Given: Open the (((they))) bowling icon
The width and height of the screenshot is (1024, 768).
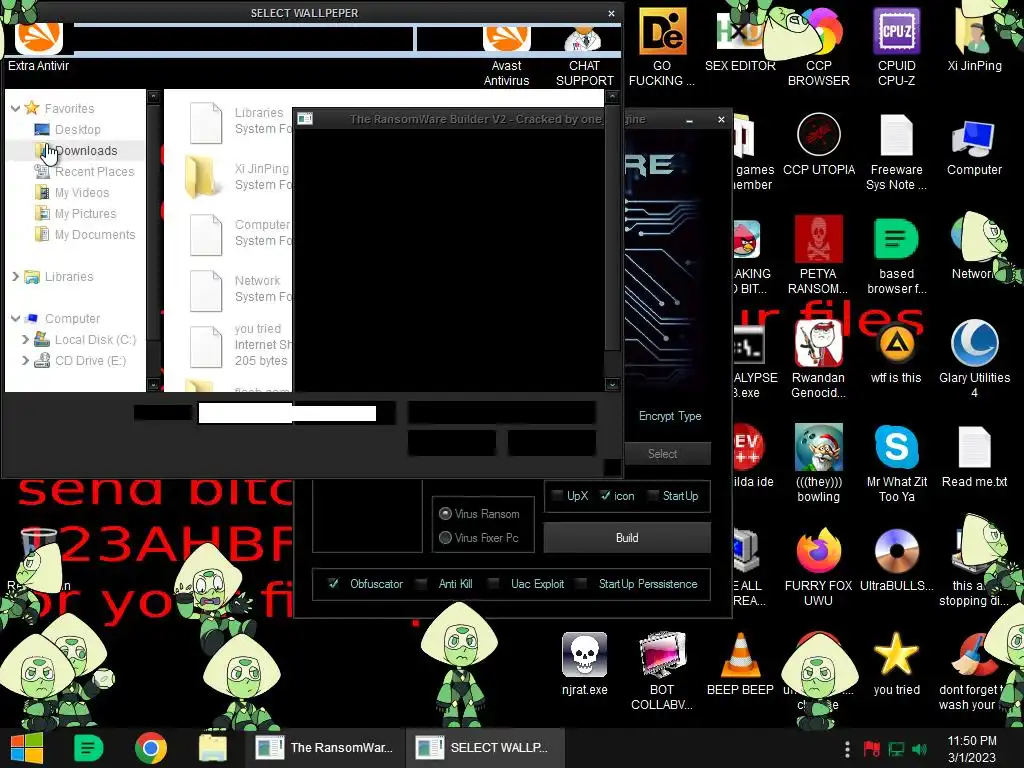Looking at the screenshot, I should tap(818, 463).
